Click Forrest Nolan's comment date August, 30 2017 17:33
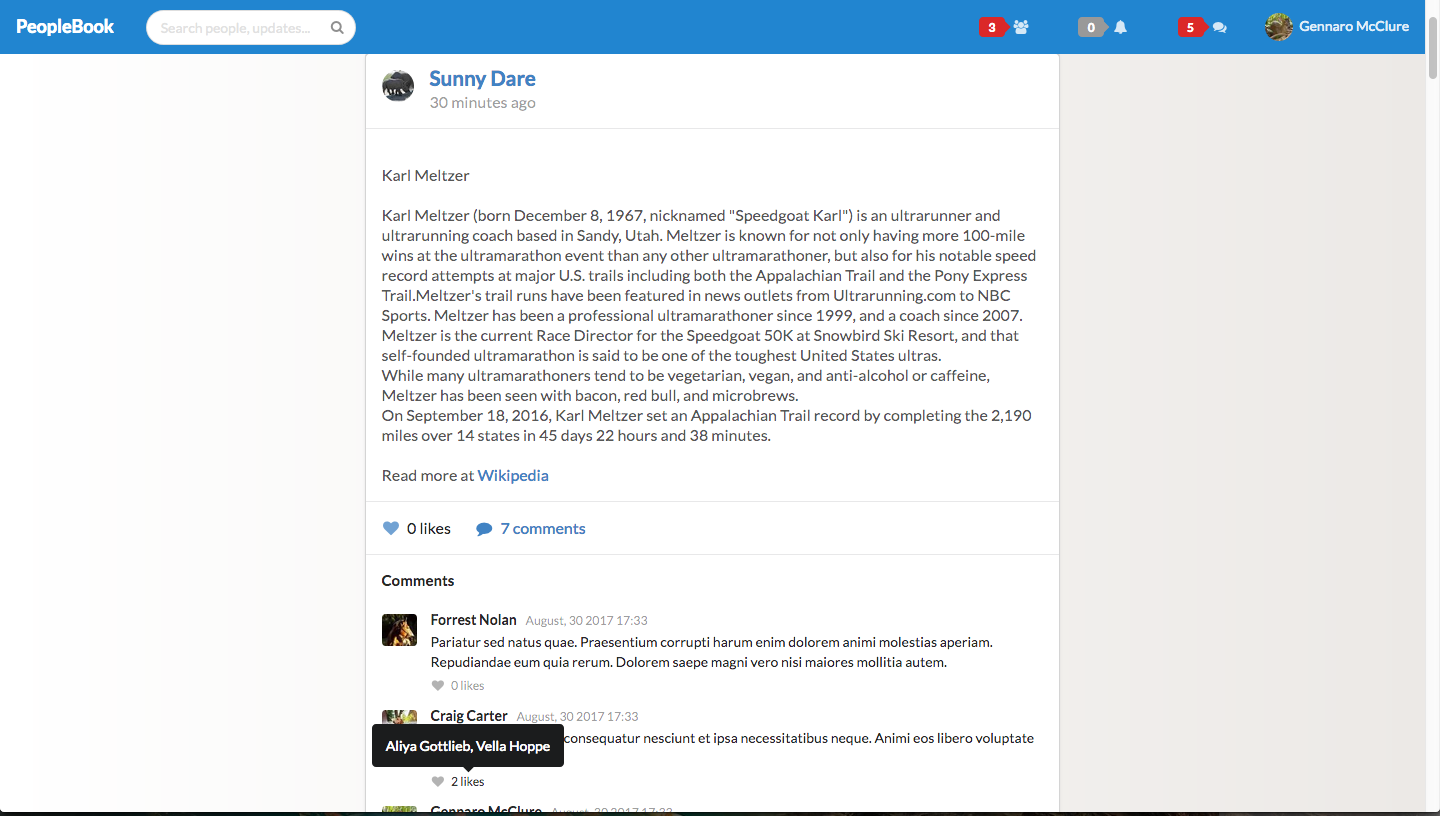 (x=587, y=621)
